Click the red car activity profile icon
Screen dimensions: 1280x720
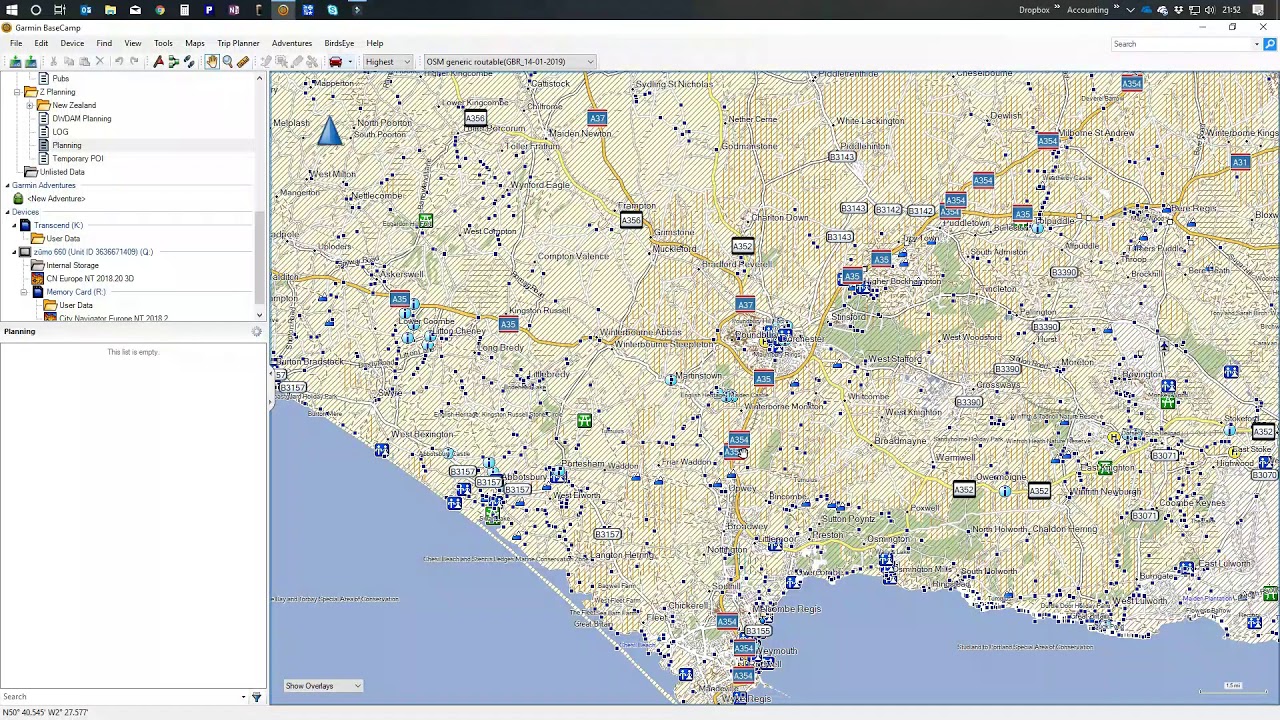335,62
